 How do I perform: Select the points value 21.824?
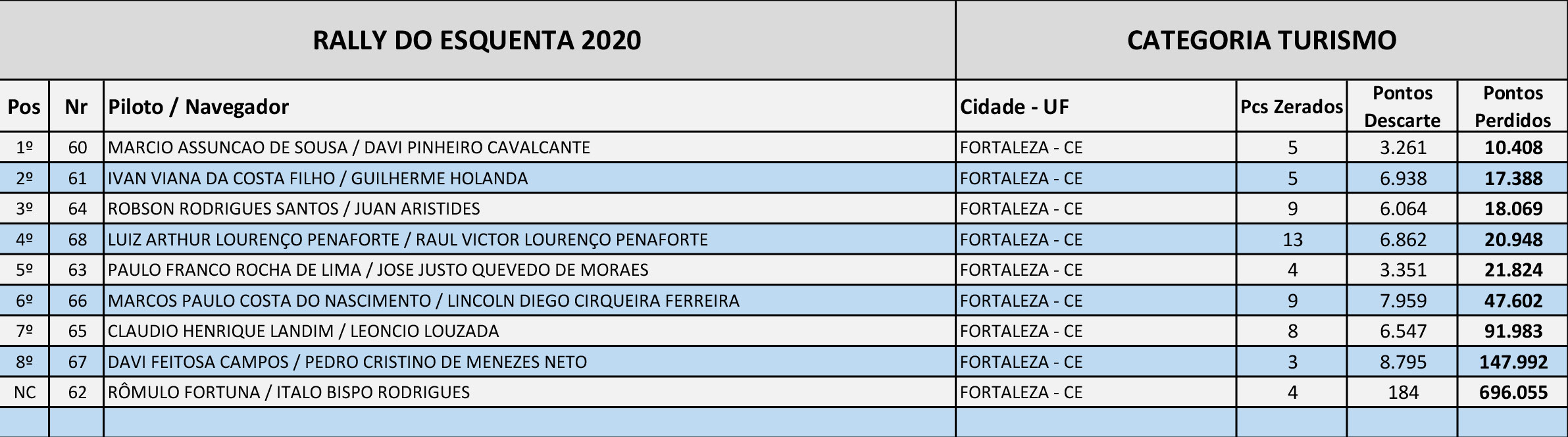[1513, 270]
